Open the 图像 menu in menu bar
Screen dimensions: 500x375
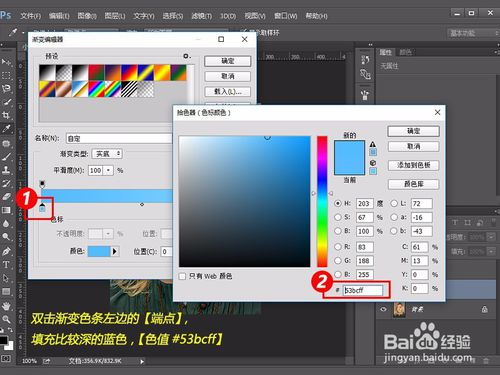pos(87,16)
